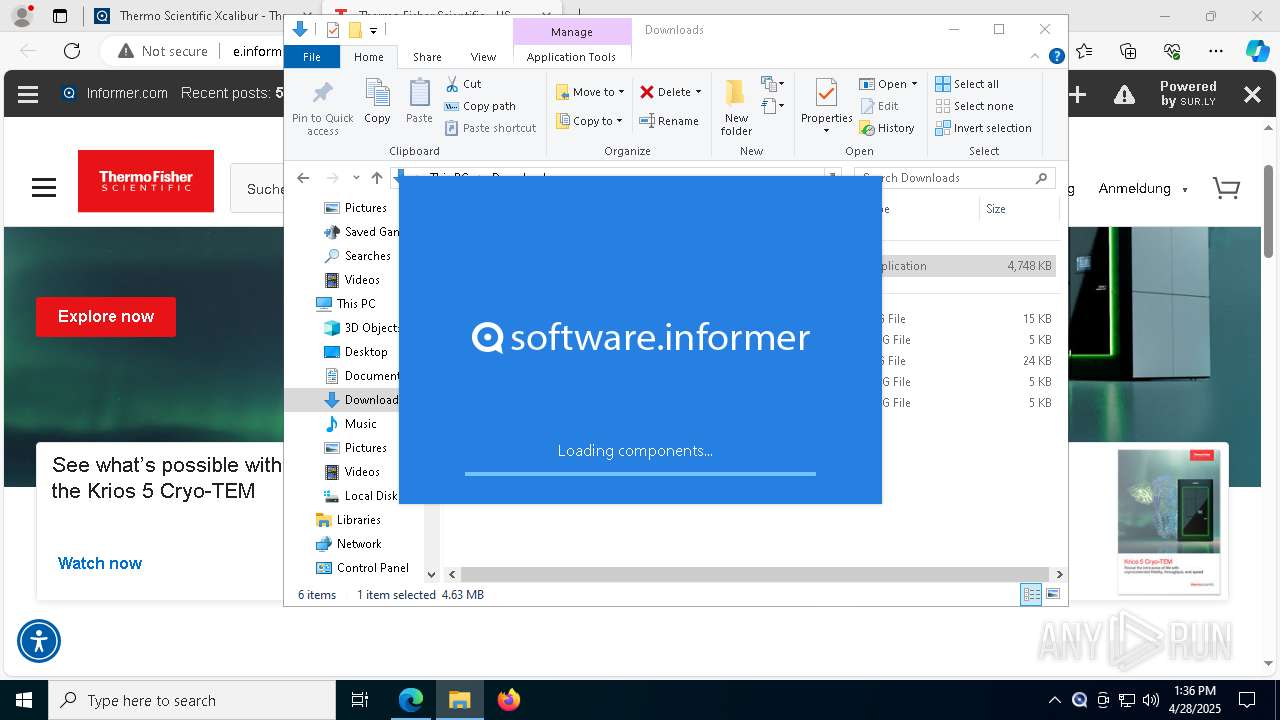Viewport: 1280px width, 720px height.
Task: Open the shopping cart on Thermo Fisher page
Action: tap(1226, 188)
